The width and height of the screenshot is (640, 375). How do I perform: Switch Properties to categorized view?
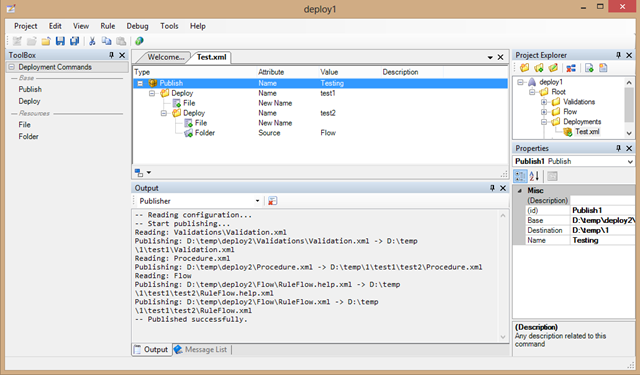tap(520, 176)
